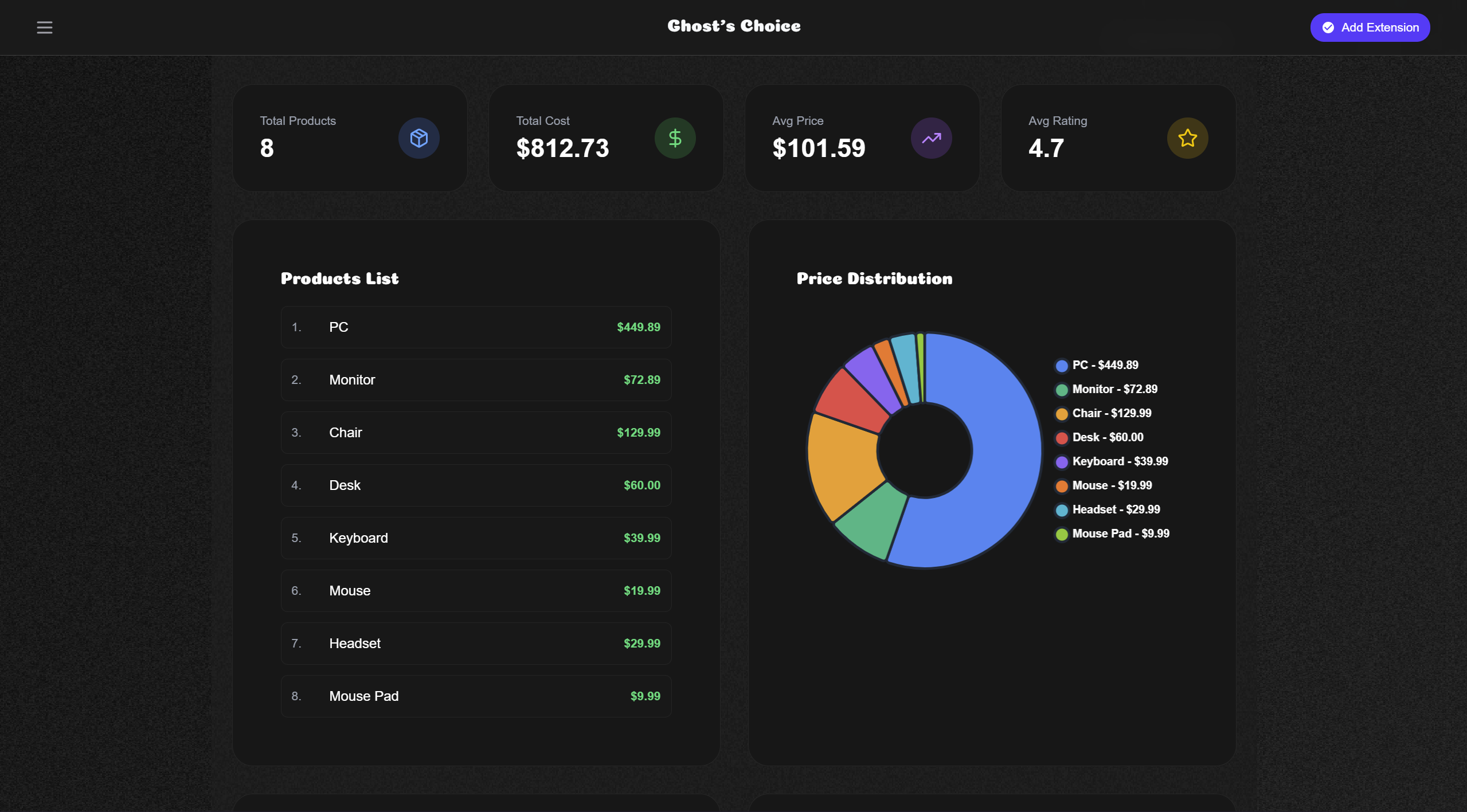Image resolution: width=1467 pixels, height=812 pixels.
Task: Open the hamburger menu
Action: (45, 28)
